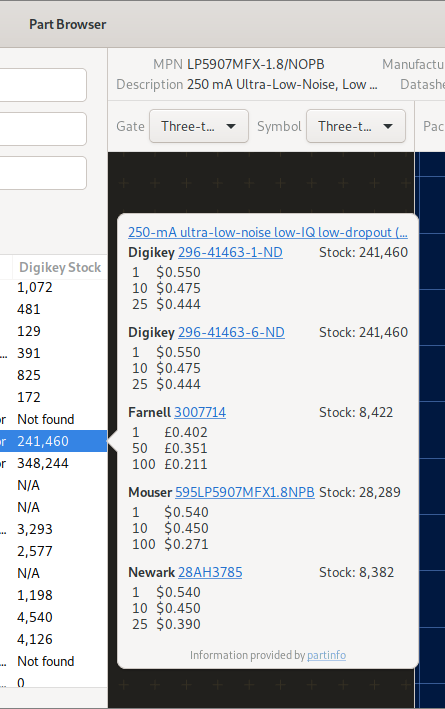The height and width of the screenshot is (709, 445).
Task: Click the Digikey 296-41463-1-ND link
Action: pyautogui.click(x=230, y=252)
